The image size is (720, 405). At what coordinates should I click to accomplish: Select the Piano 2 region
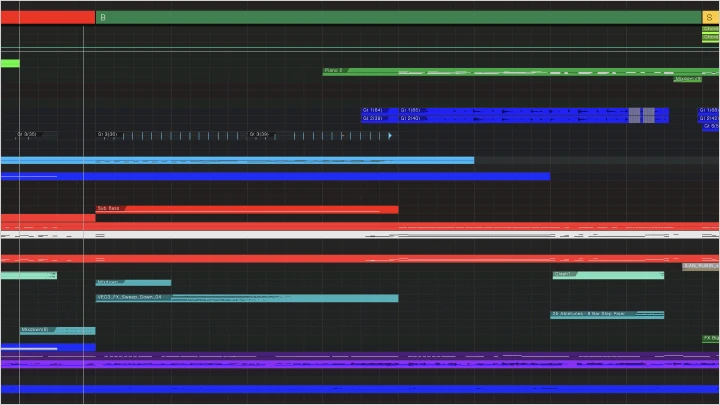tap(521, 72)
